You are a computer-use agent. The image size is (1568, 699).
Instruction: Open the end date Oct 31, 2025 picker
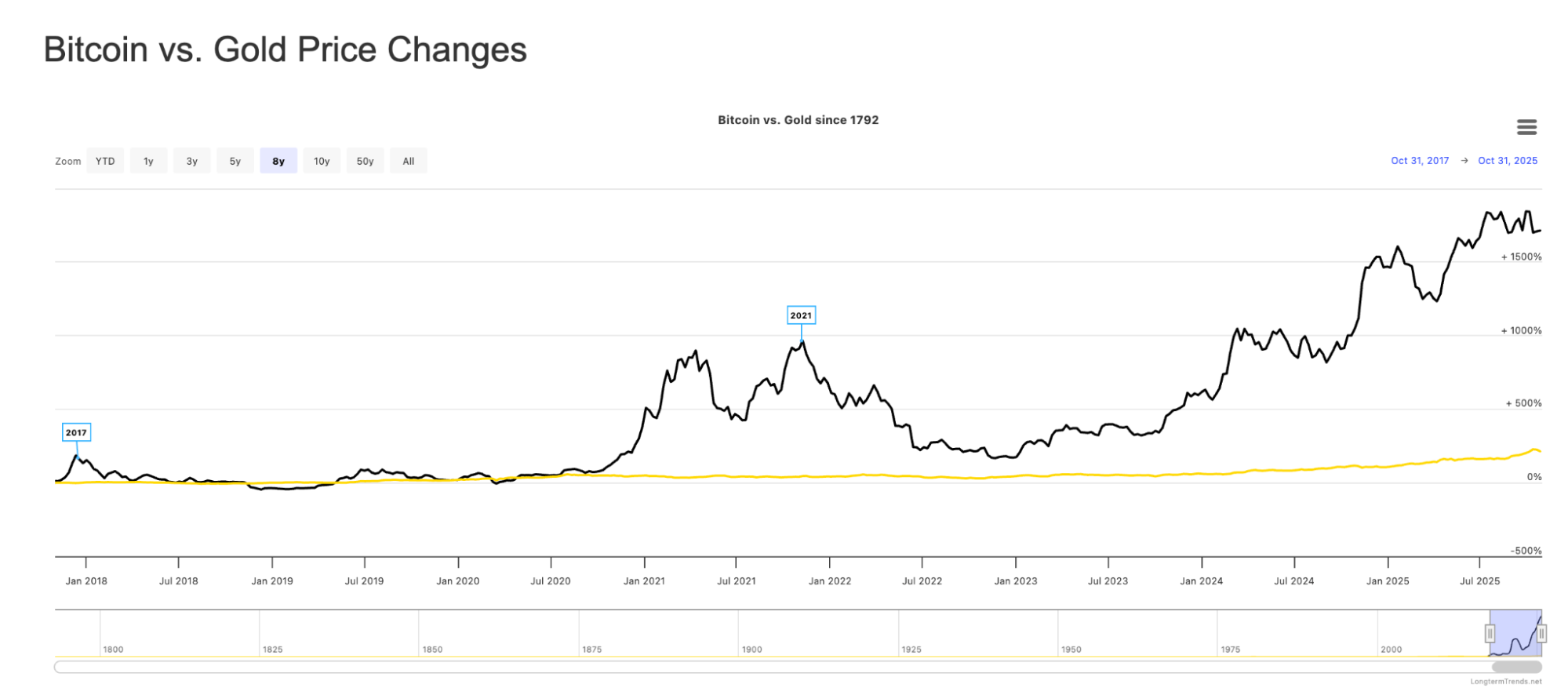pyautogui.click(x=1507, y=160)
